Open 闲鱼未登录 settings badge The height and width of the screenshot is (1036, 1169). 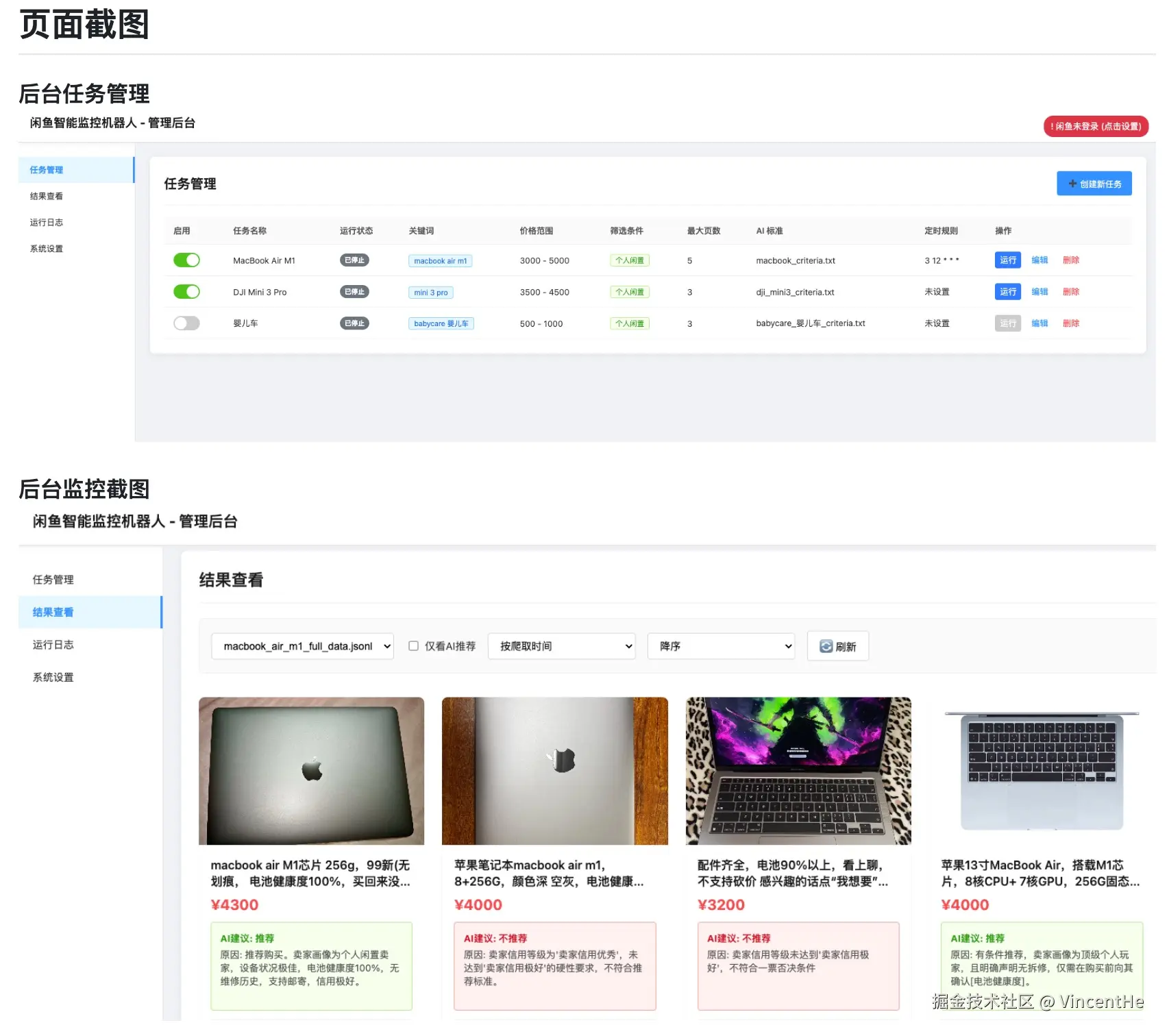click(x=1096, y=126)
